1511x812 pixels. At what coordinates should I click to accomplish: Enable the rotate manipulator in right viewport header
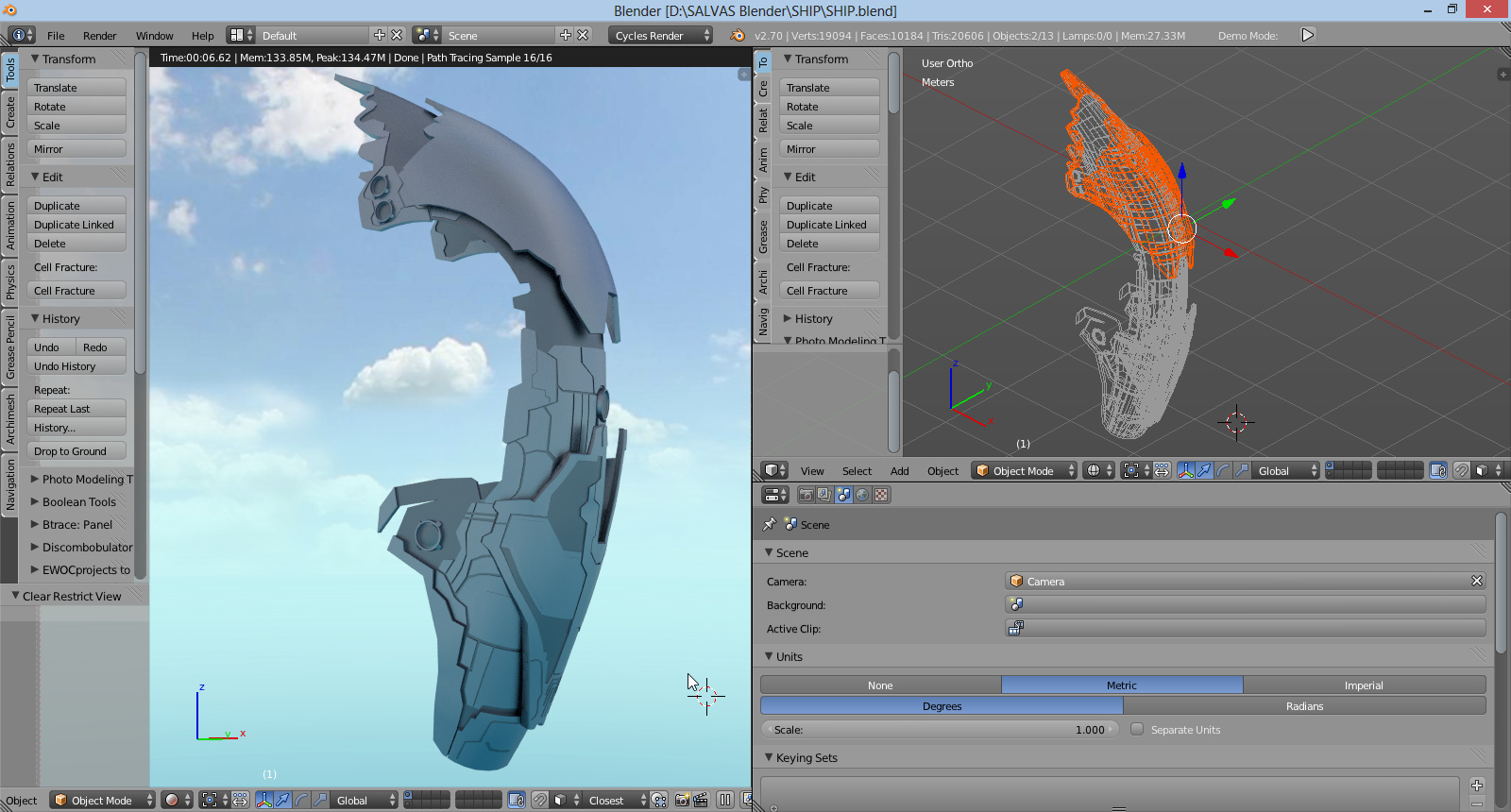[x=1223, y=470]
